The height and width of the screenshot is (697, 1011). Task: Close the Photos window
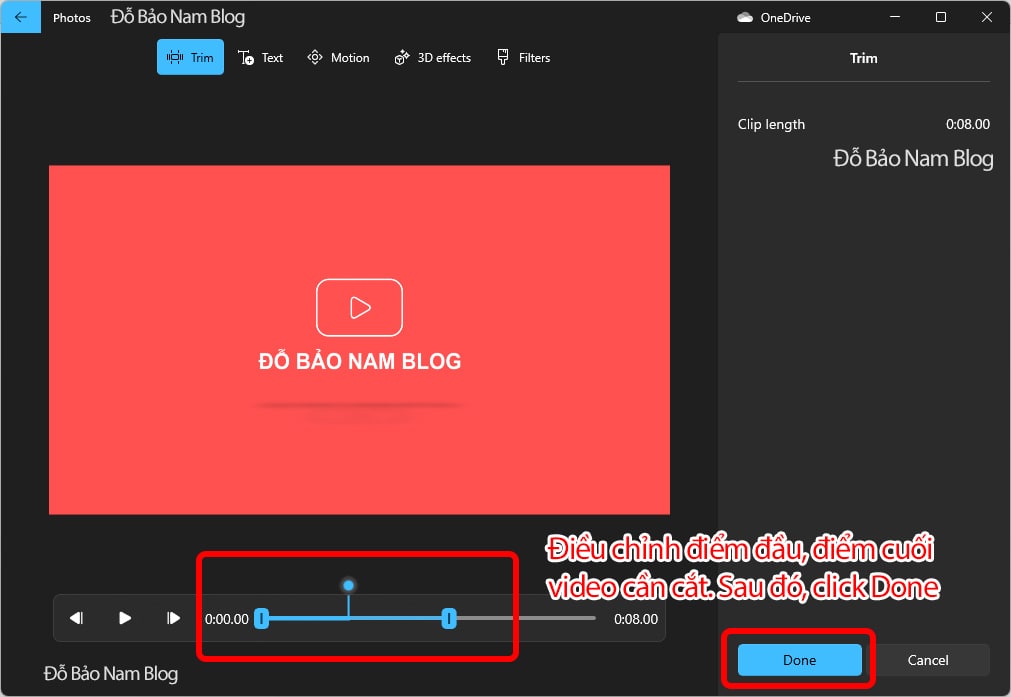tap(986, 17)
